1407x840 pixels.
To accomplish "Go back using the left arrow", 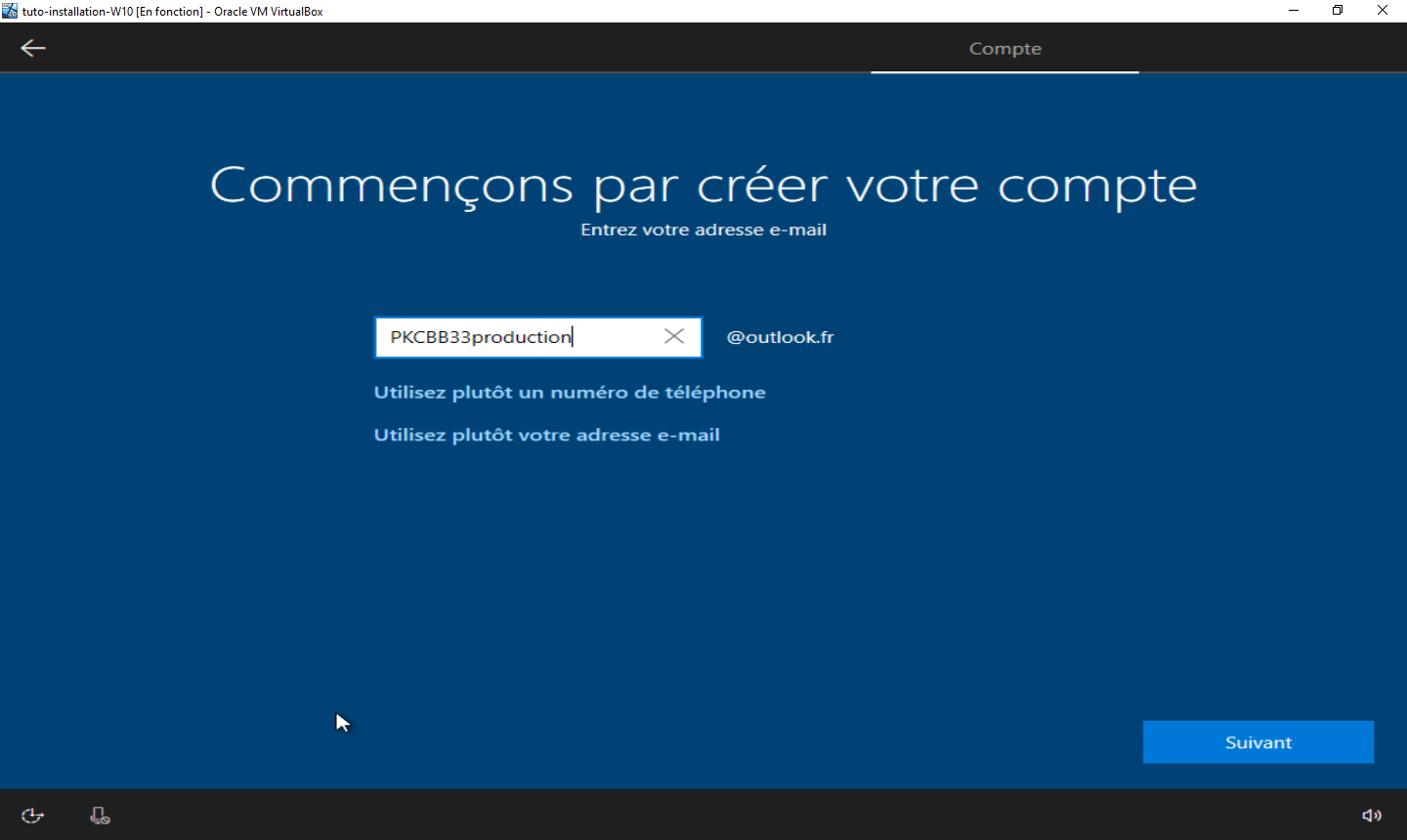I will tap(33, 48).
